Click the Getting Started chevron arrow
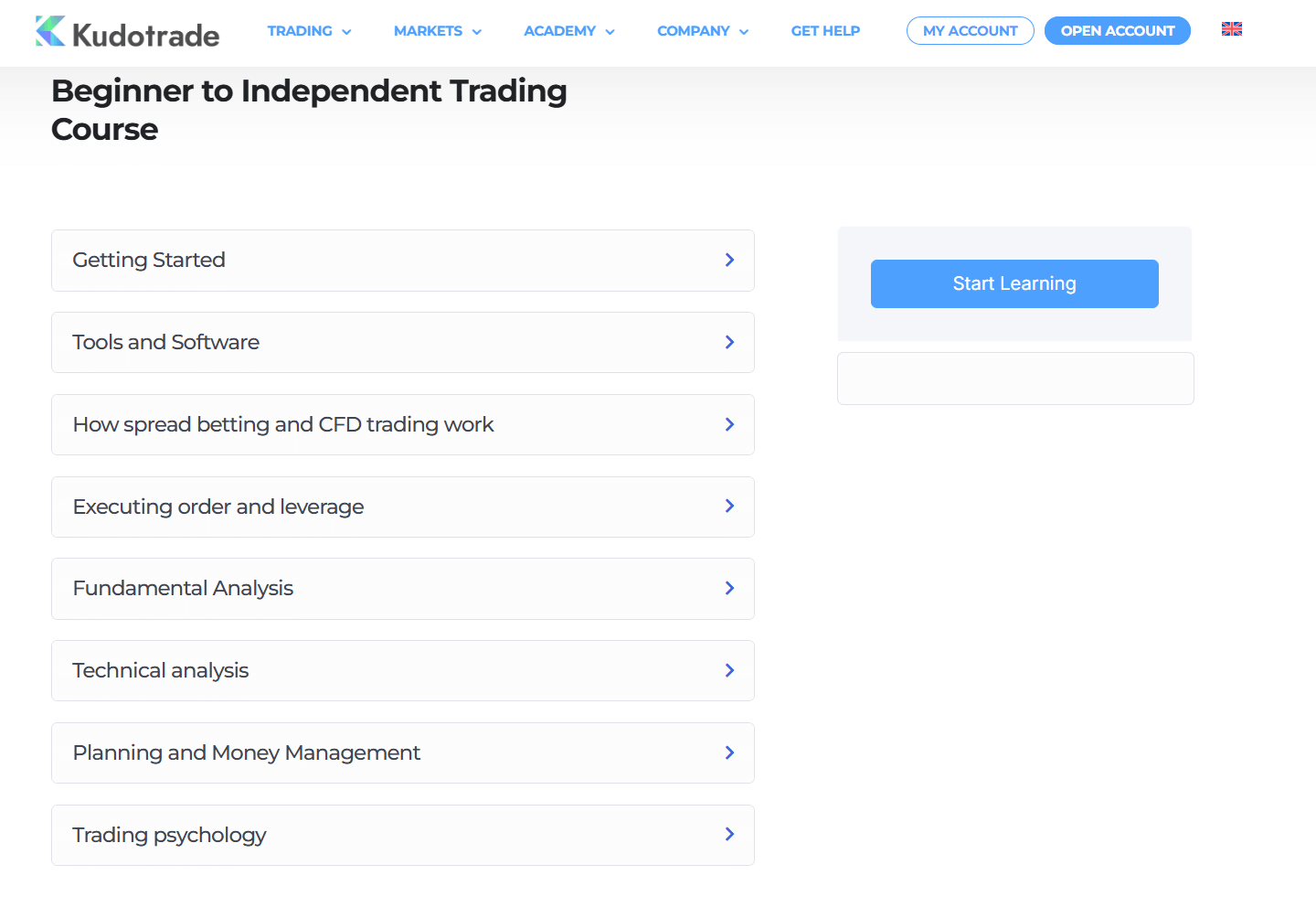 pos(729,260)
